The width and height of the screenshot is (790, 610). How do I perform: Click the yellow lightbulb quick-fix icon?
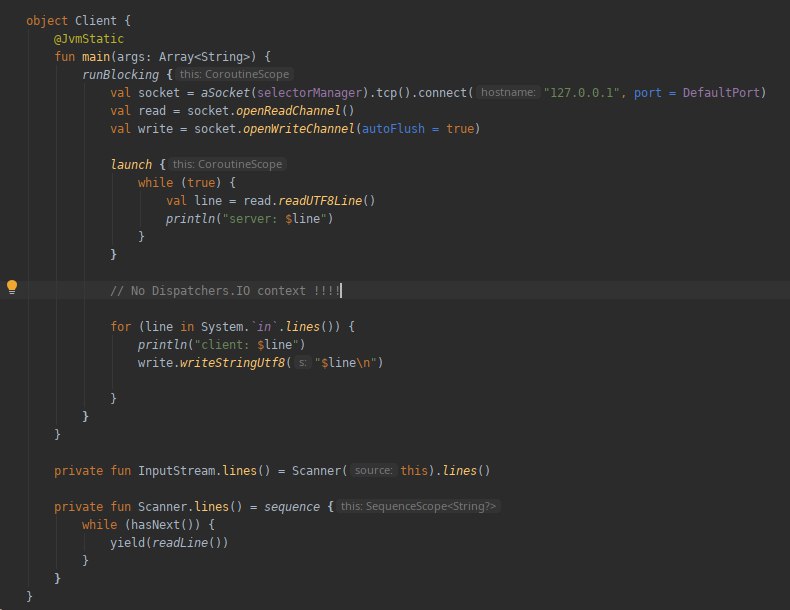tap(12, 287)
